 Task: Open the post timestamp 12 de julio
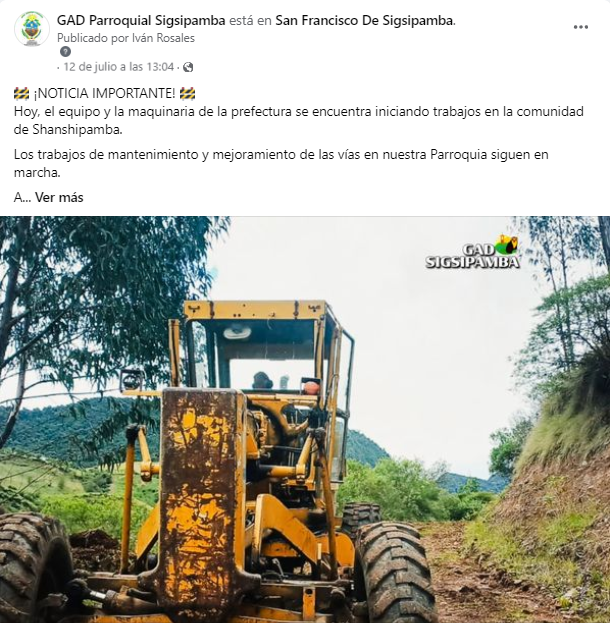click(118, 67)
